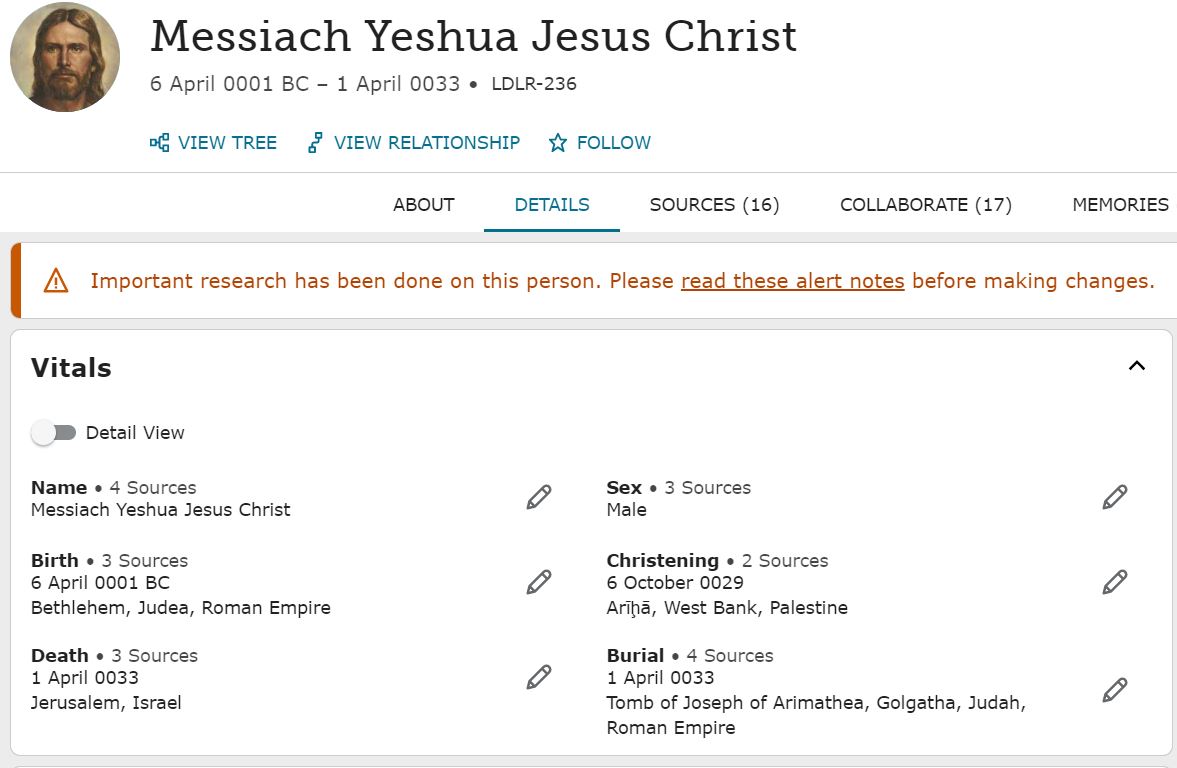Click the Birth edit pencil icon
This screenshot has height=768, width=1177.
pyautogui.click(x=539, y=582)
